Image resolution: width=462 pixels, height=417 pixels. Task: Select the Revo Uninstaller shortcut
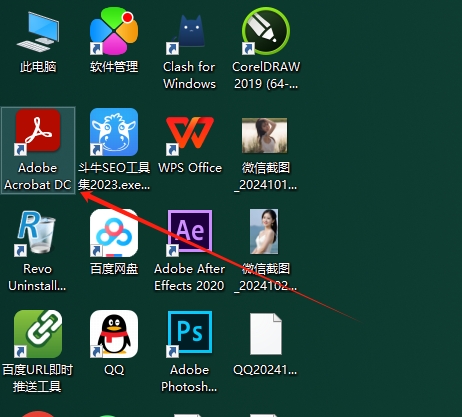(36, 233)
